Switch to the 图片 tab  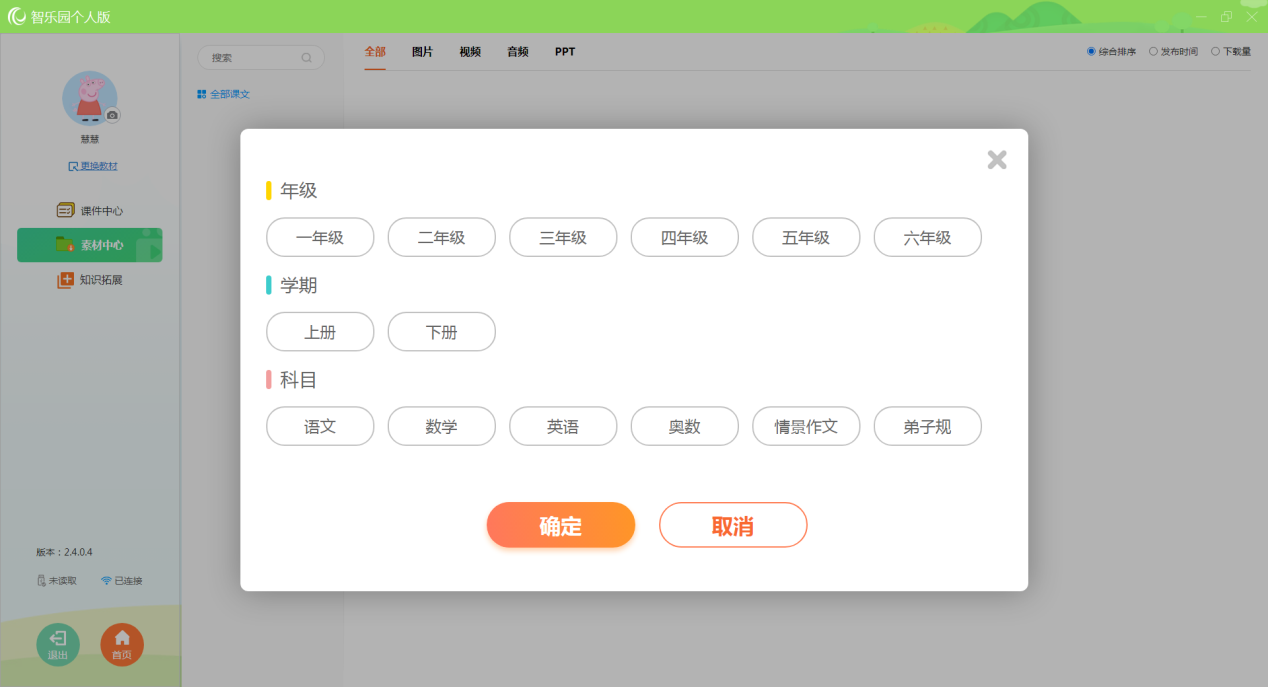[x=423, y=52]
